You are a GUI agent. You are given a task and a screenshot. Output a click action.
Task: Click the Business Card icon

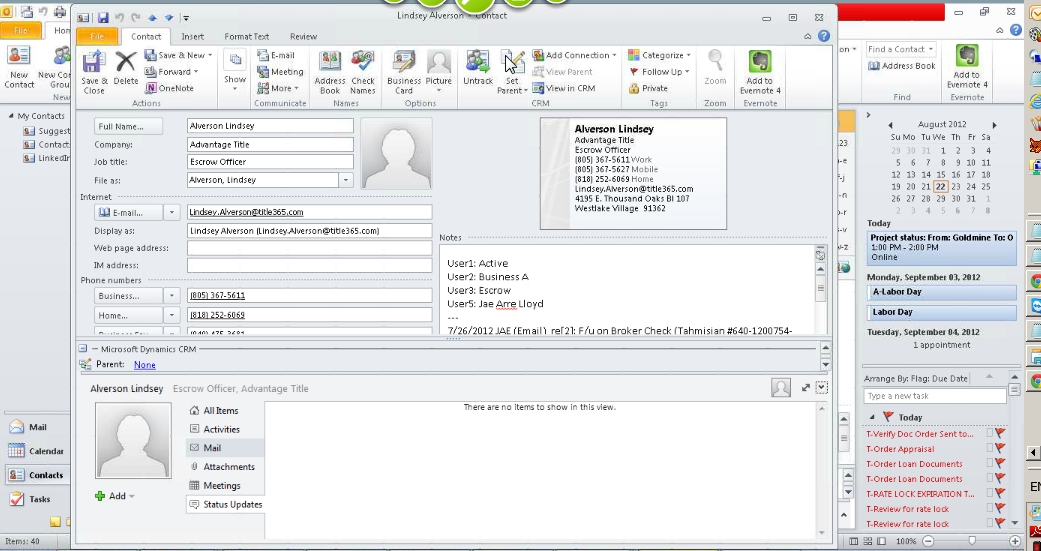coord(404,69)
